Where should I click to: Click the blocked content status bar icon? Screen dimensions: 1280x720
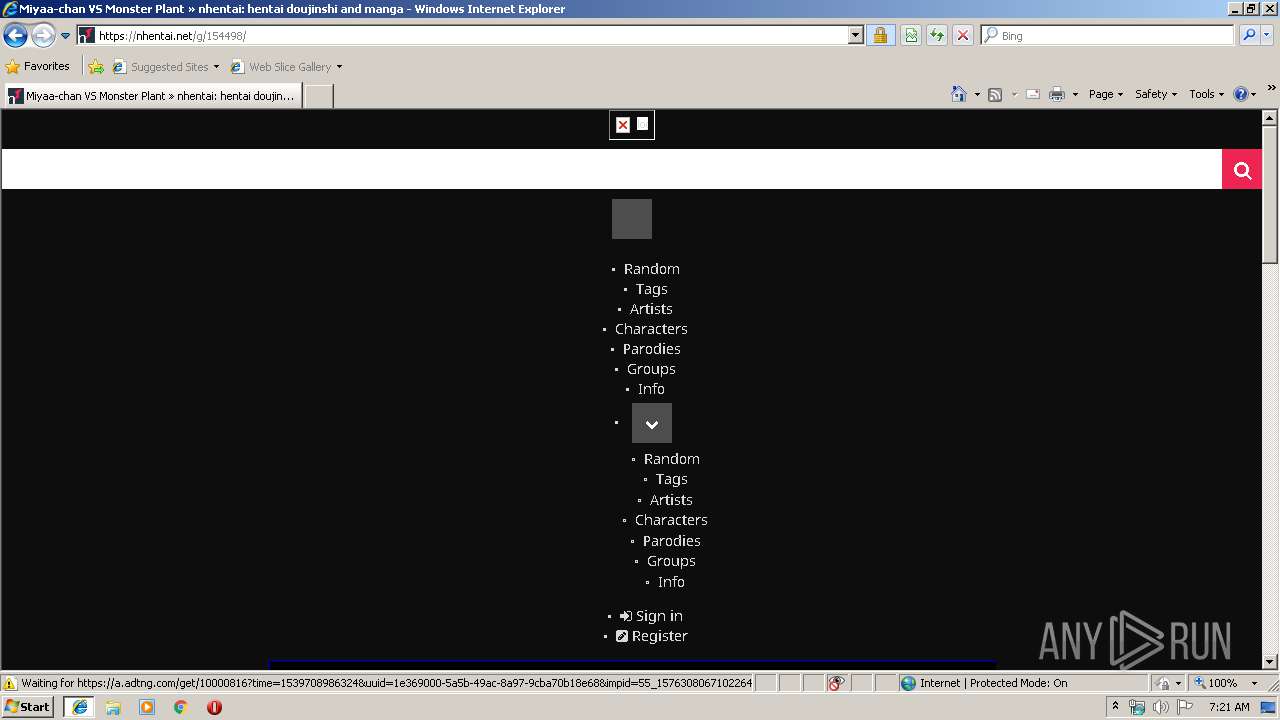836,683
